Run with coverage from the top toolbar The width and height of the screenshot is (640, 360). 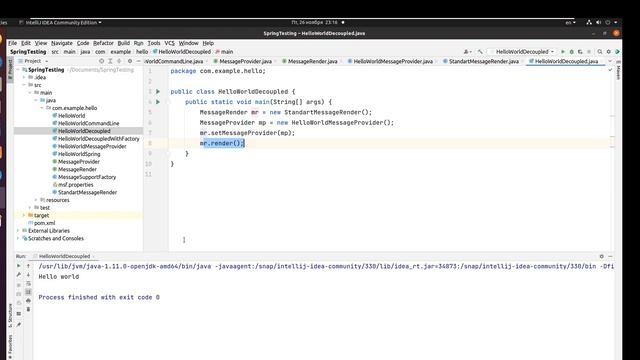[580, 52]
